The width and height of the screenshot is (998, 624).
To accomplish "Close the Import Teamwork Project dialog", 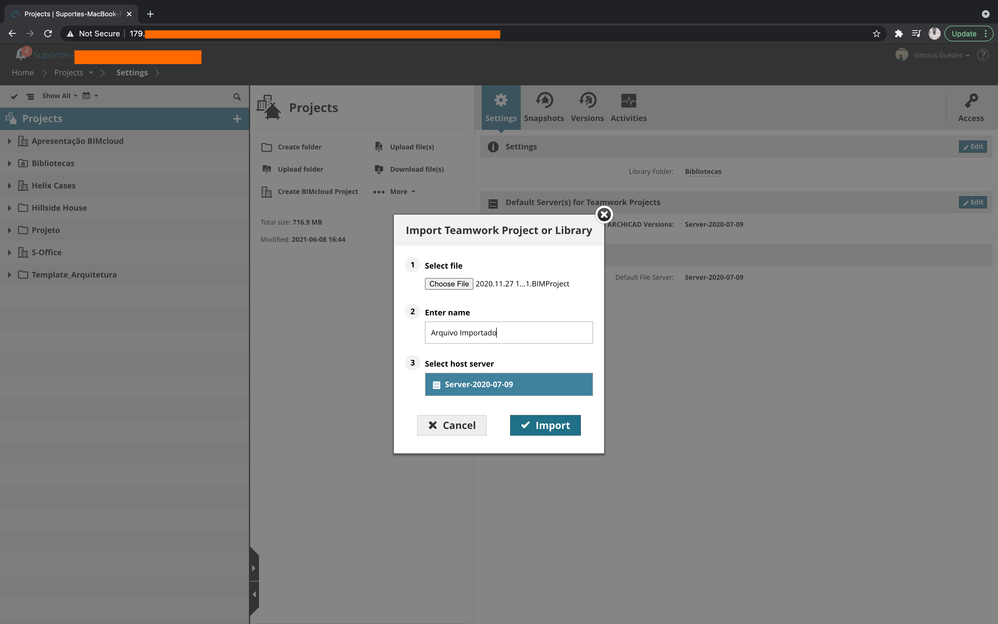I will pos(604,215).
